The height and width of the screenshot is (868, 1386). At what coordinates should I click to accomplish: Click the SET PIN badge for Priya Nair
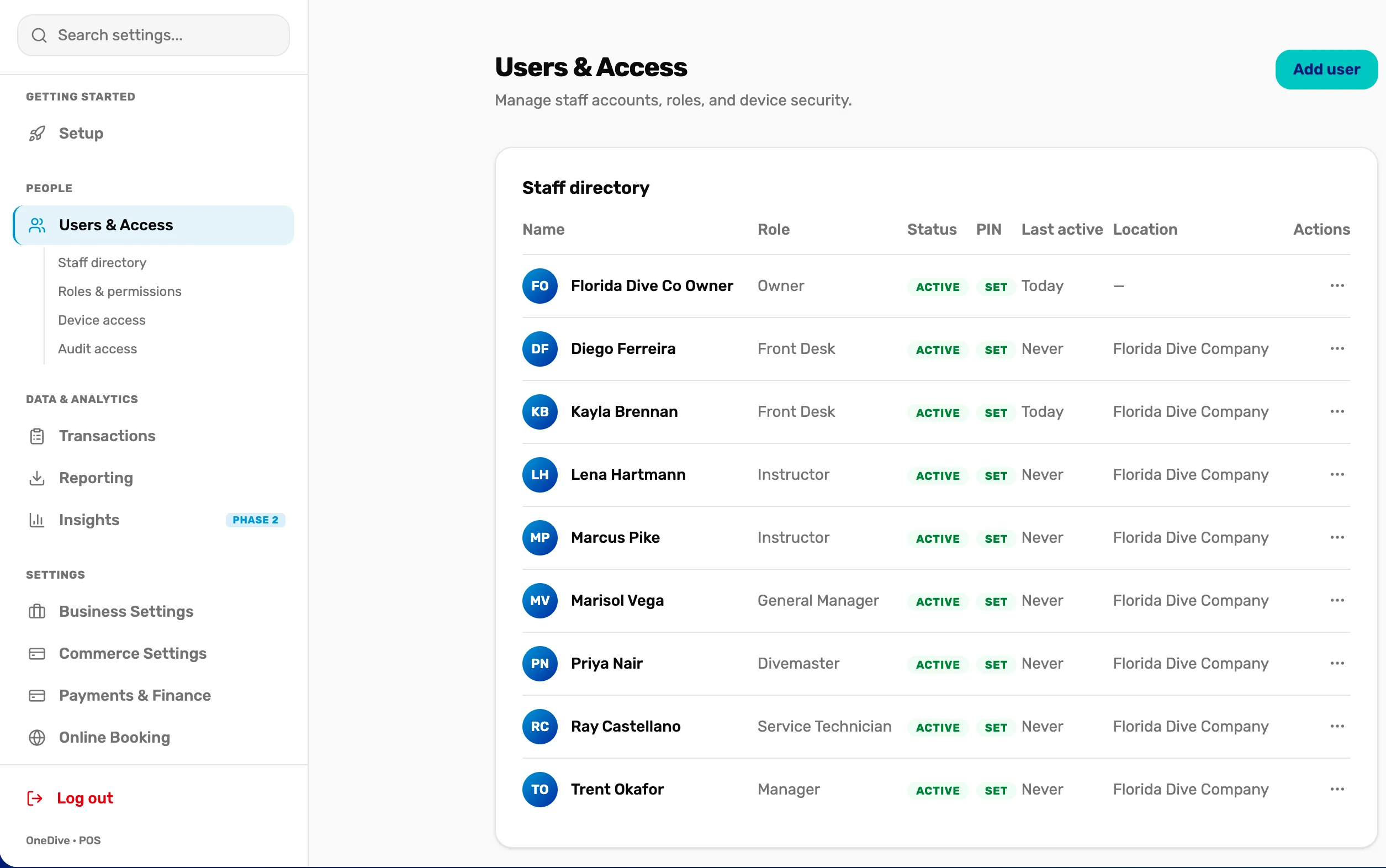point(996,665)
